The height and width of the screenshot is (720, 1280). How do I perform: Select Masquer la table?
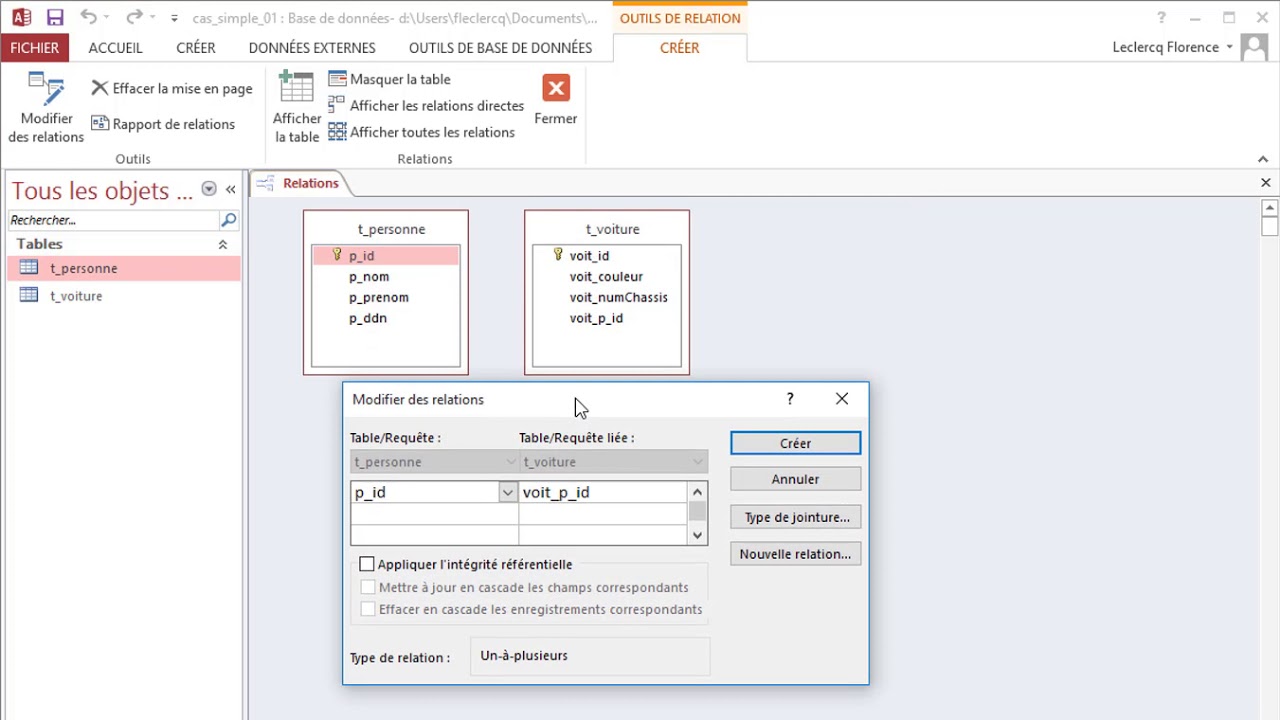tap(389, 79)
